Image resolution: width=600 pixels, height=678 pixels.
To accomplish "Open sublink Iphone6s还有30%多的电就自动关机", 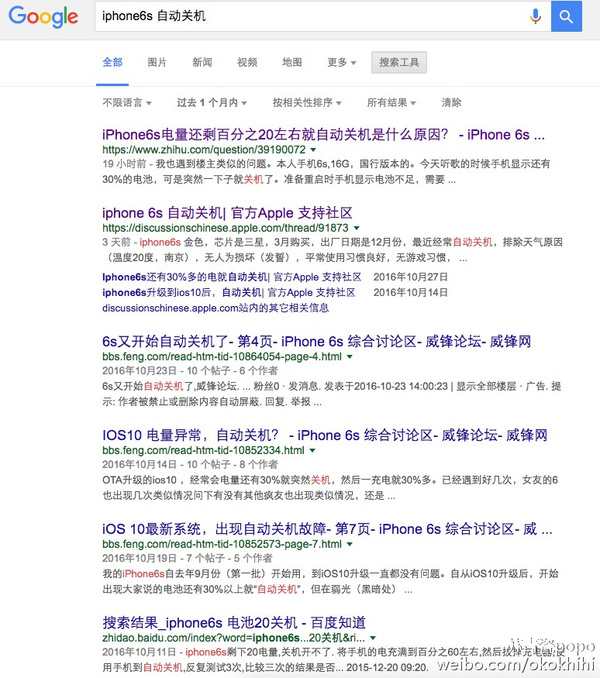I will (232, 277).
